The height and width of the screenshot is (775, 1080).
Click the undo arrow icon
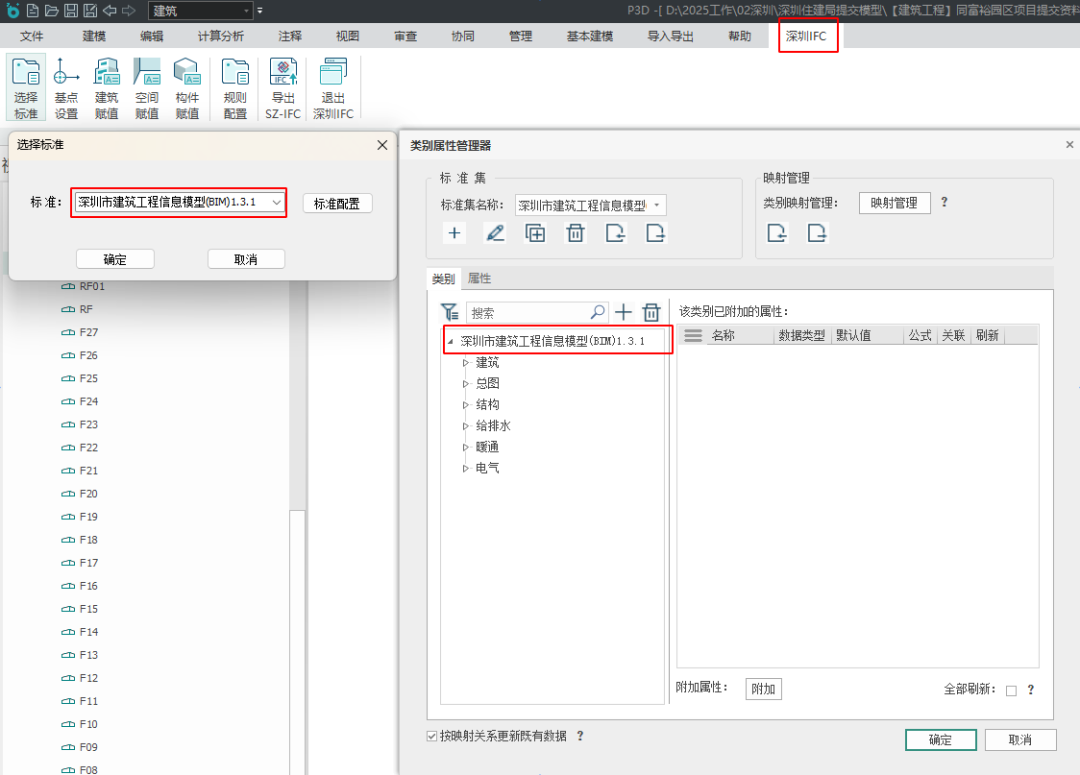[x=110, y=10]
